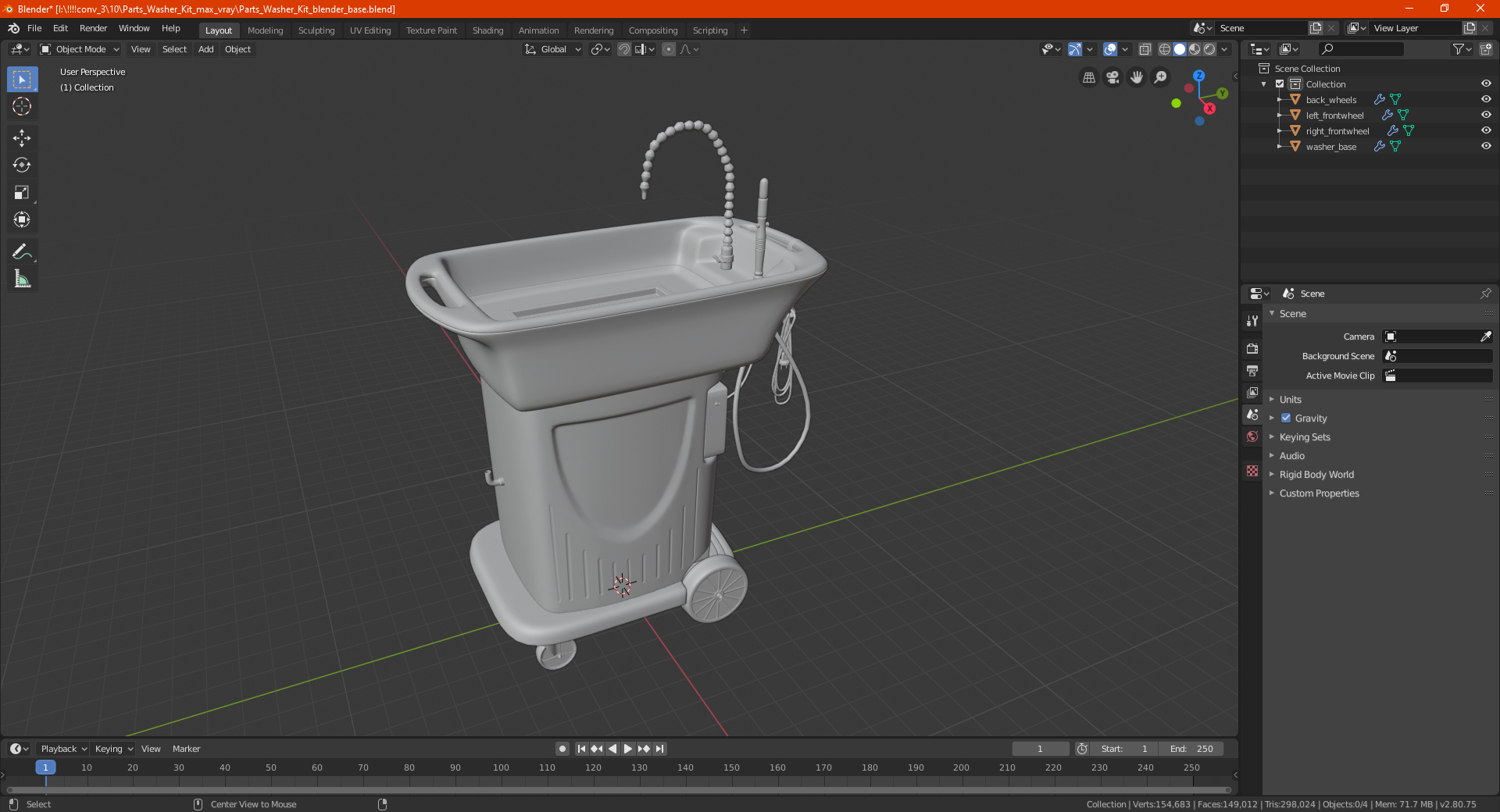
Task: Select the Select Box tool
Action: (x=22, y=80)
